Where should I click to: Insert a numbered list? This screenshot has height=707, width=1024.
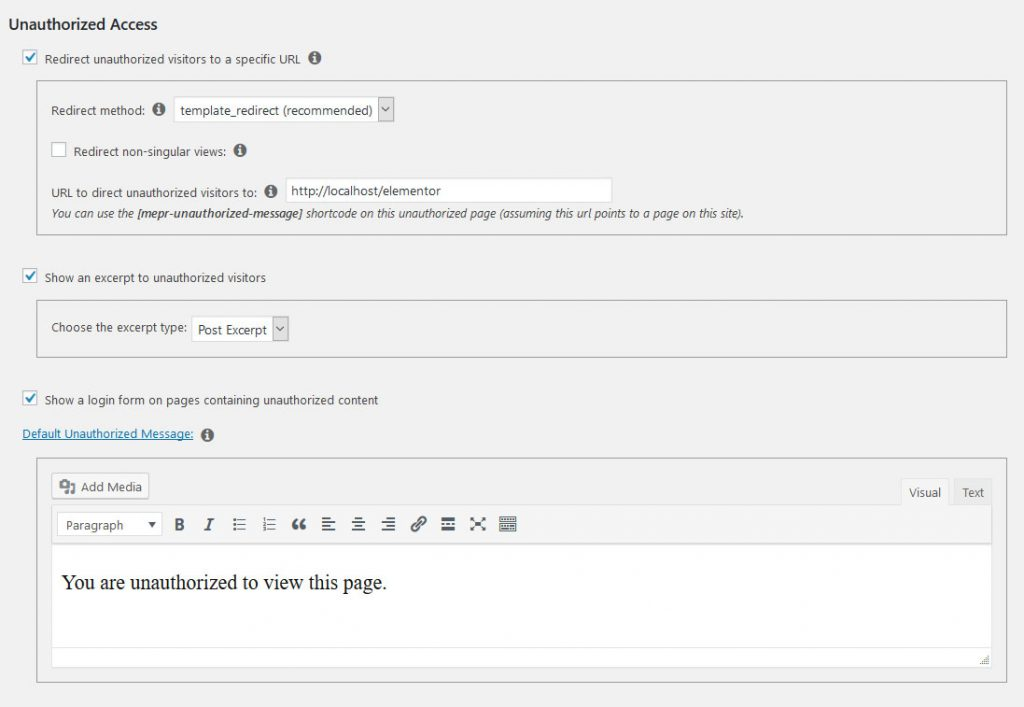269,524
